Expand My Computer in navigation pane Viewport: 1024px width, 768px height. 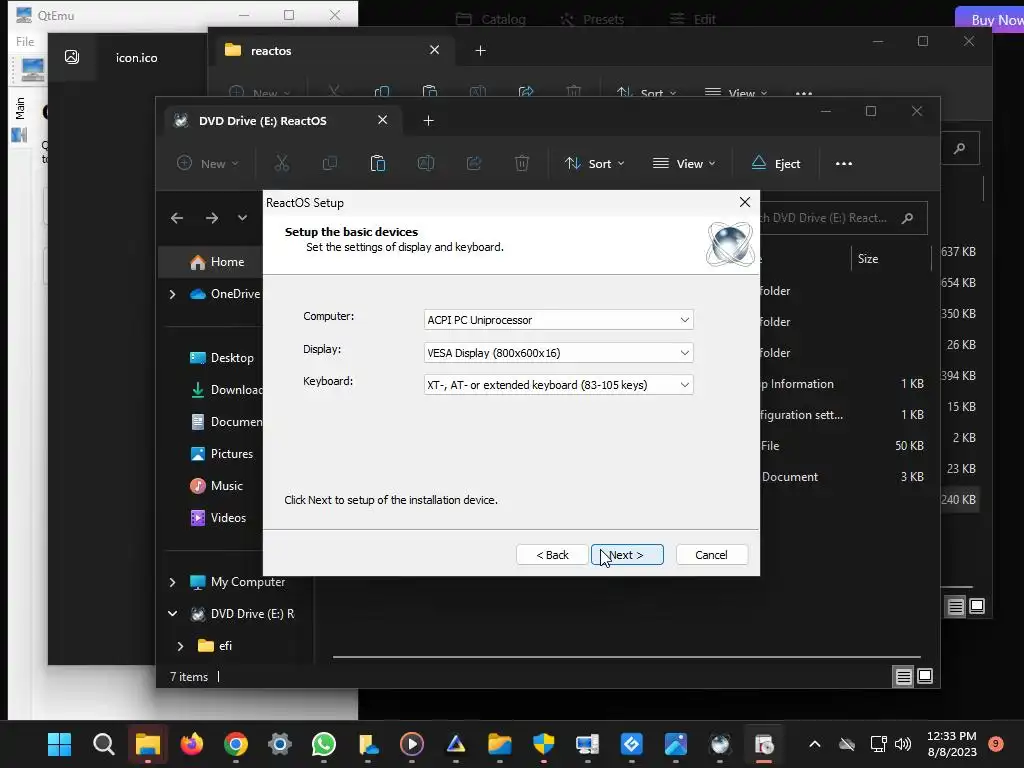click(172, 582)
